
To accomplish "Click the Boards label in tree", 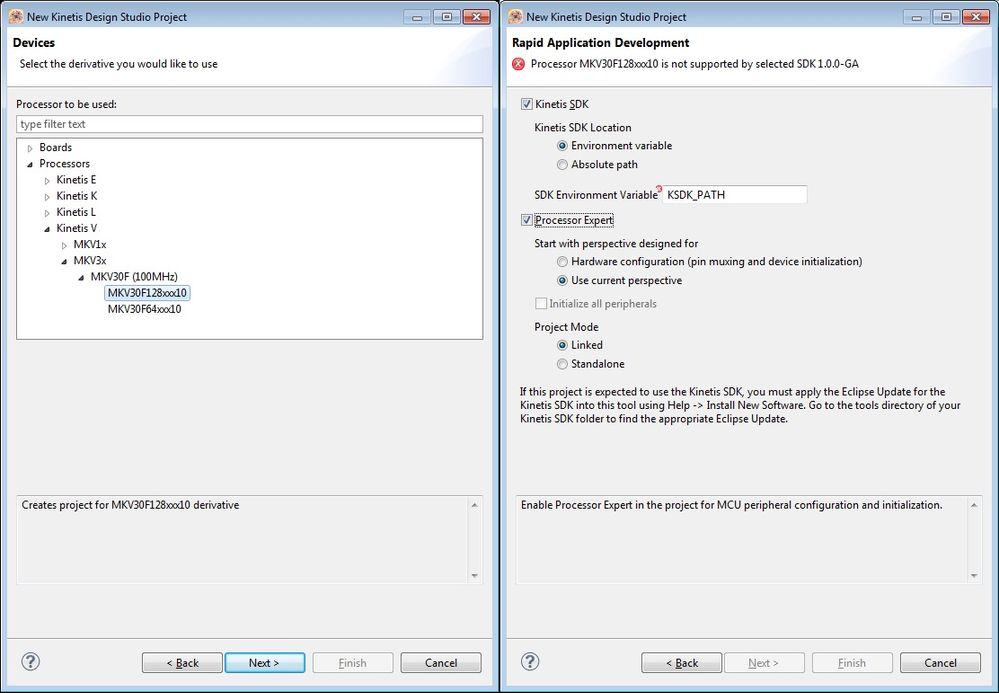I will point(55,147).
